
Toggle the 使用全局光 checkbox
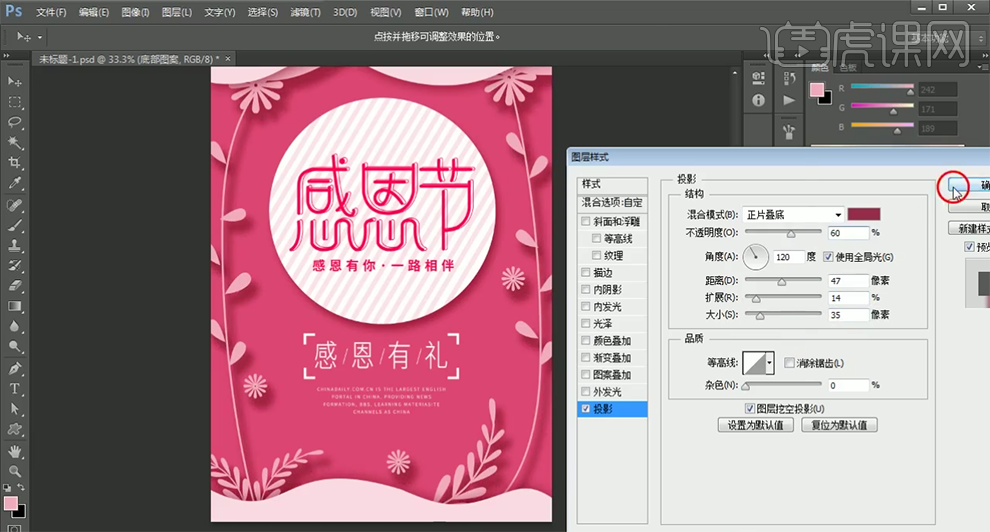coord(828,257)
